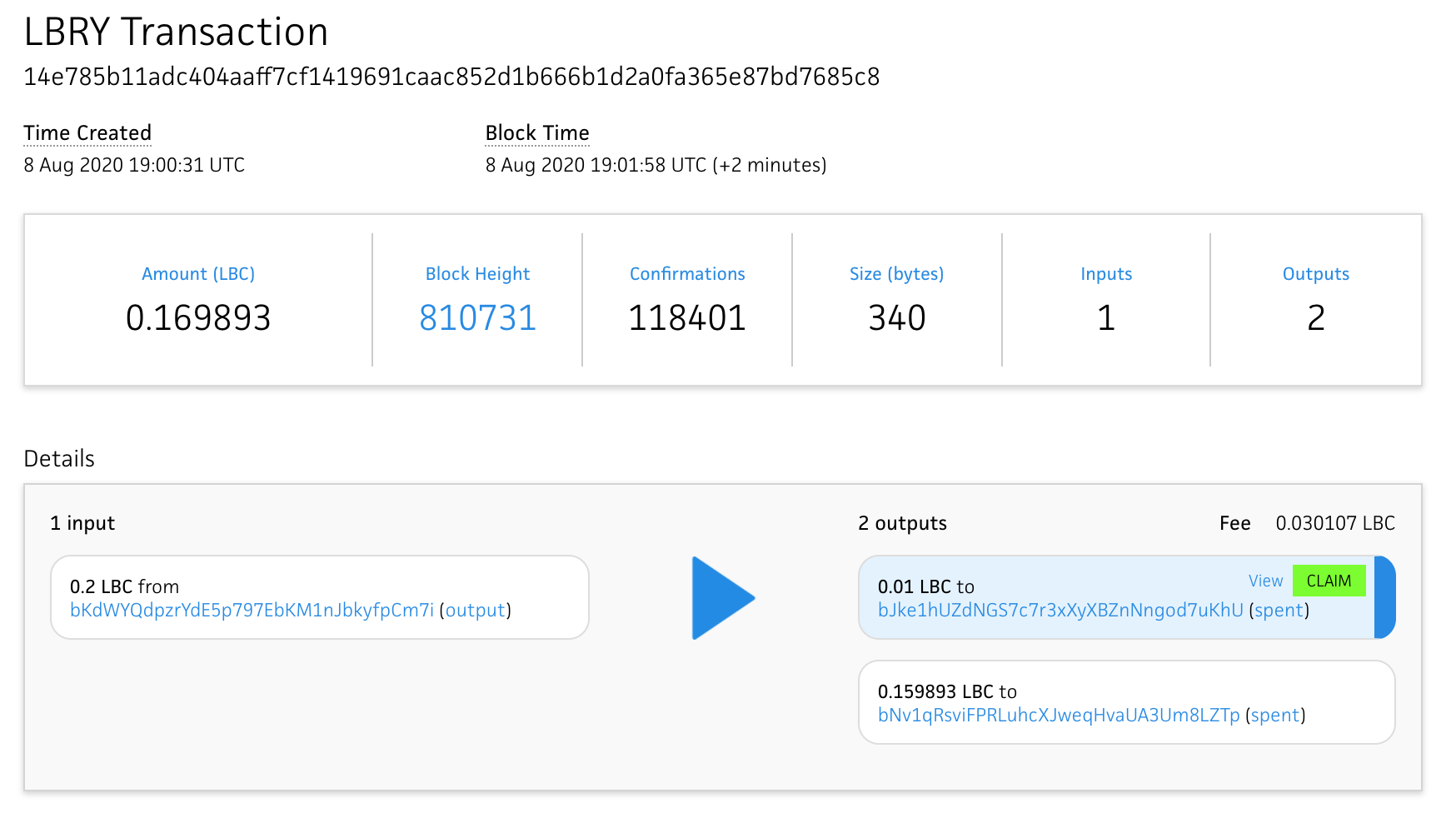Viewport: 1456px width, 828px height.
Task: Click the '0.2 LBC from' text
Action: 124,586
